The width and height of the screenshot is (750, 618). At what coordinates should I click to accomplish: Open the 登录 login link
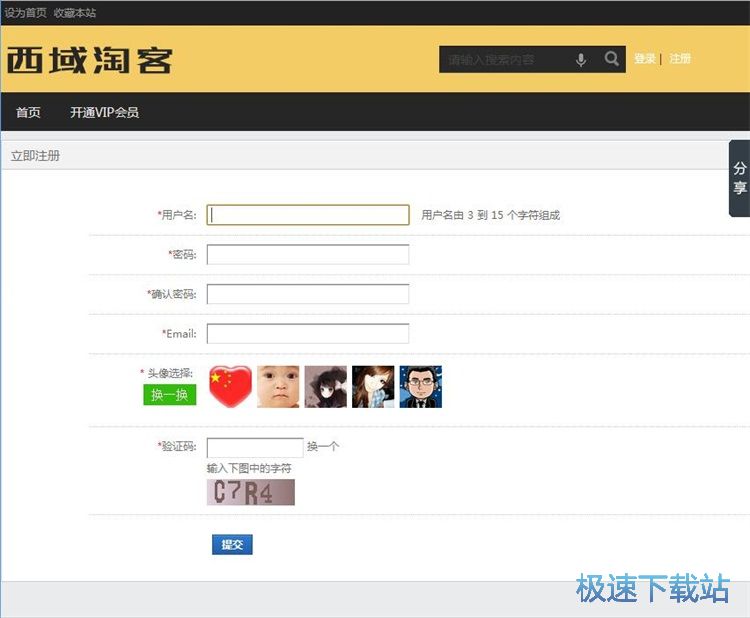645,59
